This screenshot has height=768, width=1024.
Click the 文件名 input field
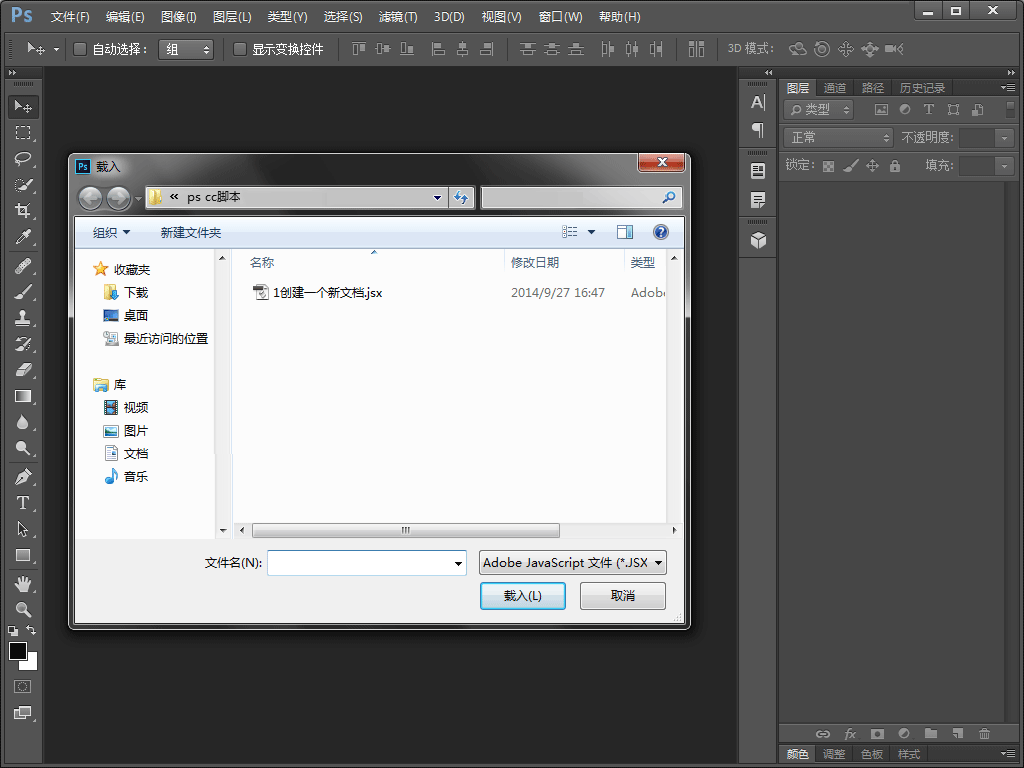[x=366, y=564]
